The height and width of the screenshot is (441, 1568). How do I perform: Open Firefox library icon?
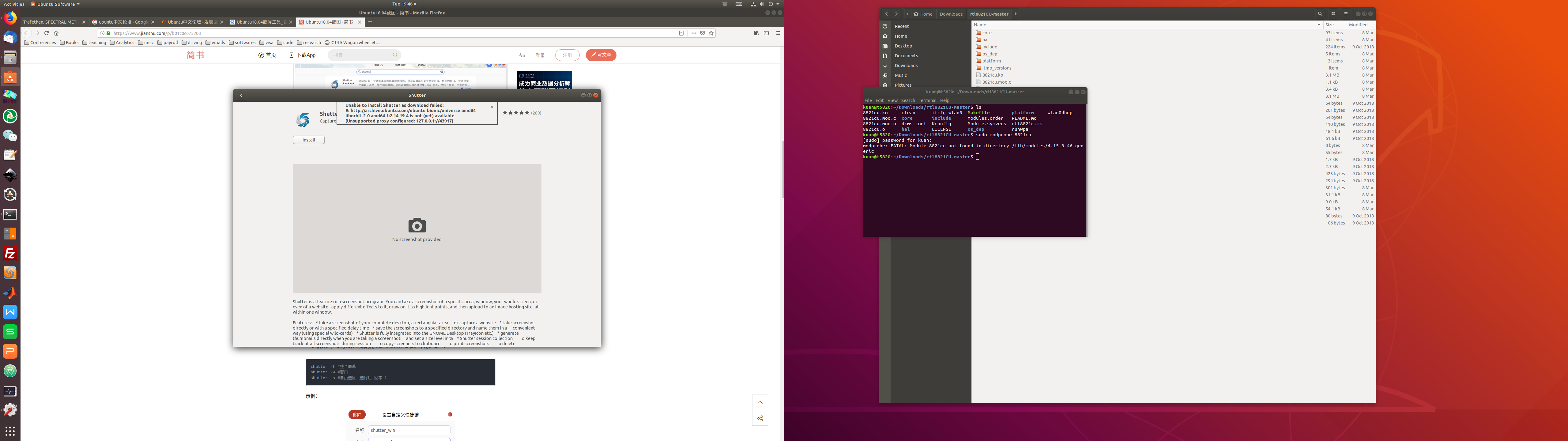[756, 33]
